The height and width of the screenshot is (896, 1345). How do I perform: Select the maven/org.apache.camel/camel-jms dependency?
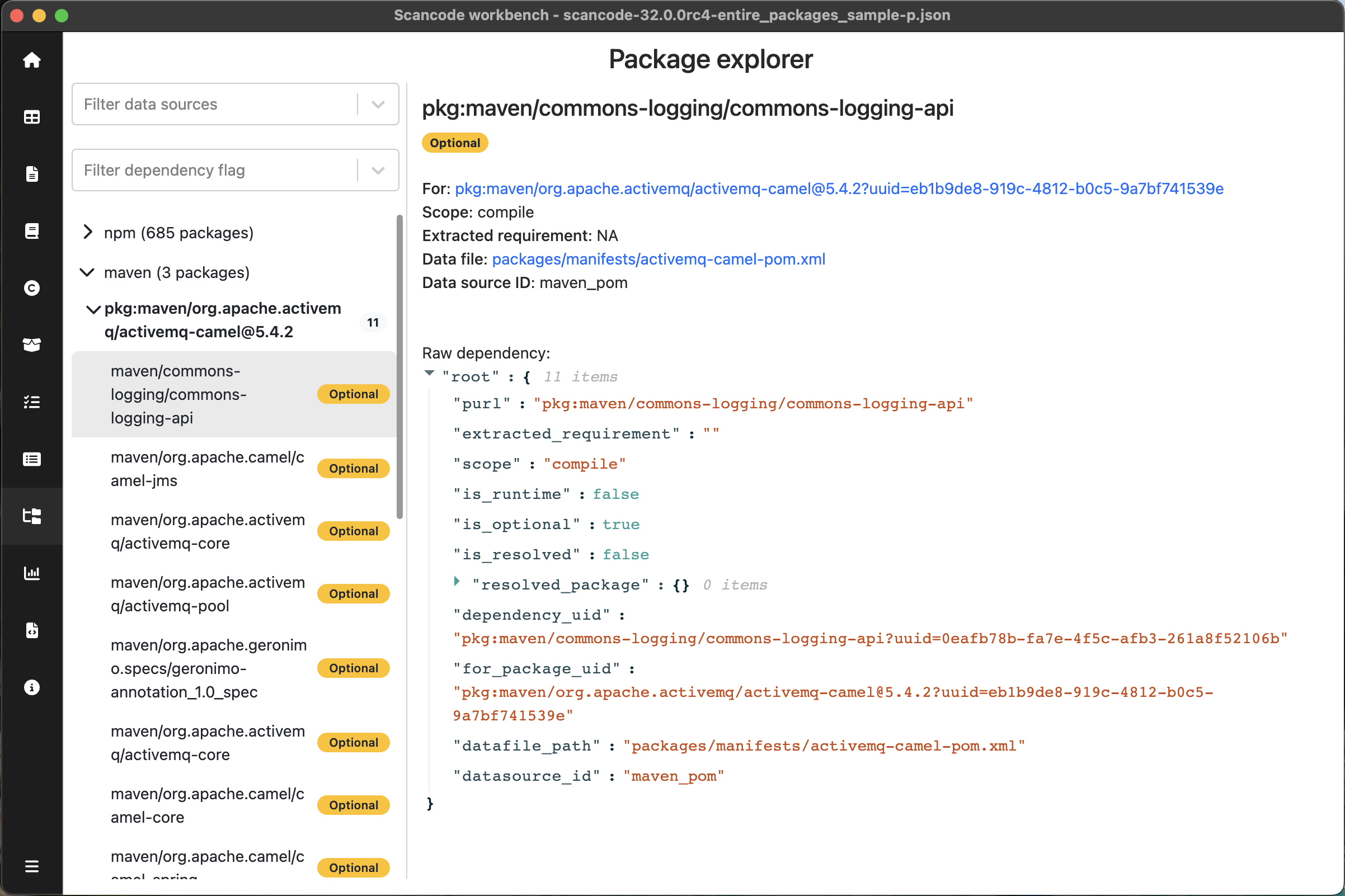point(234,469)
